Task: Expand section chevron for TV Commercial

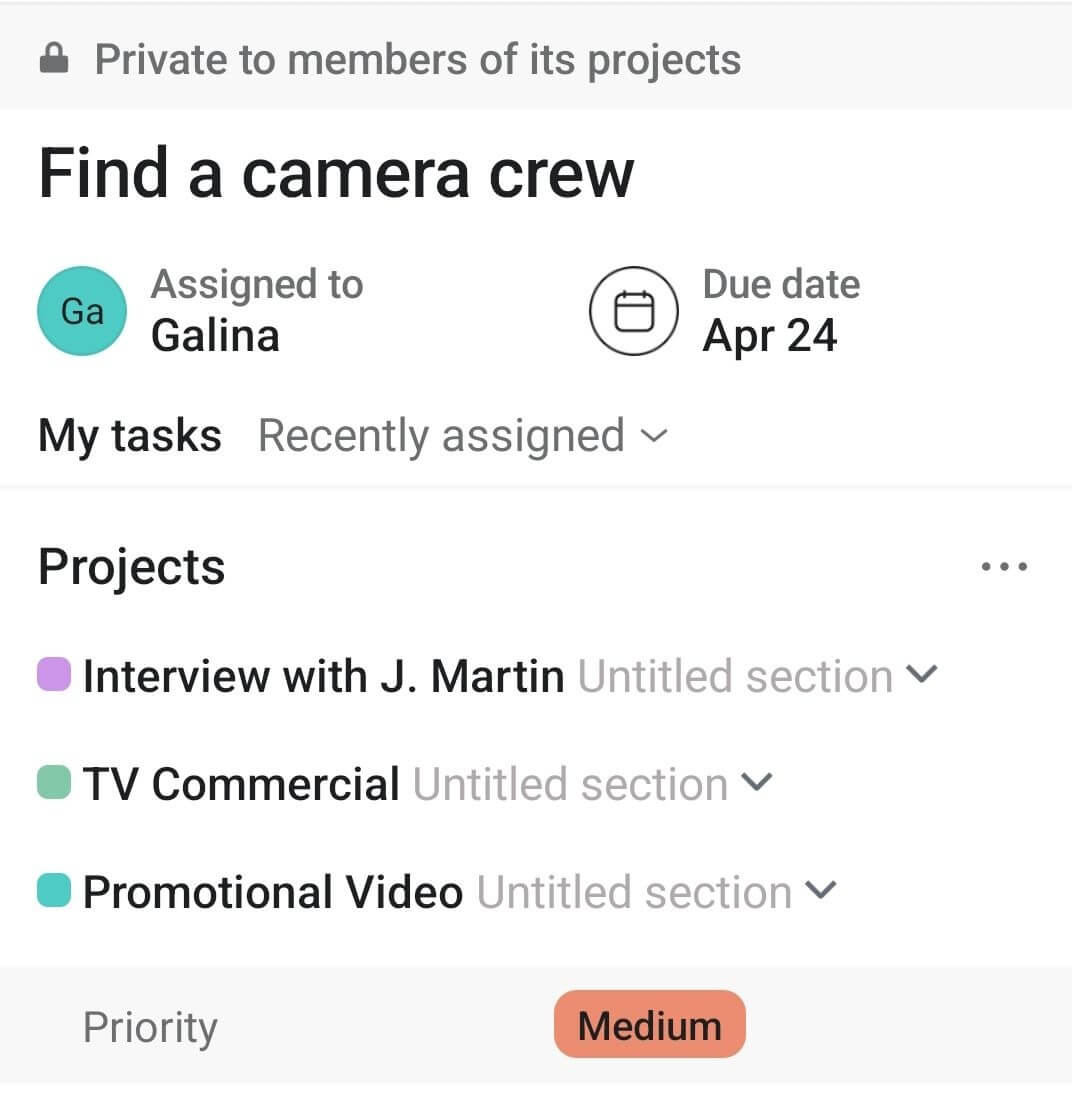Action: tap(758, 782)
